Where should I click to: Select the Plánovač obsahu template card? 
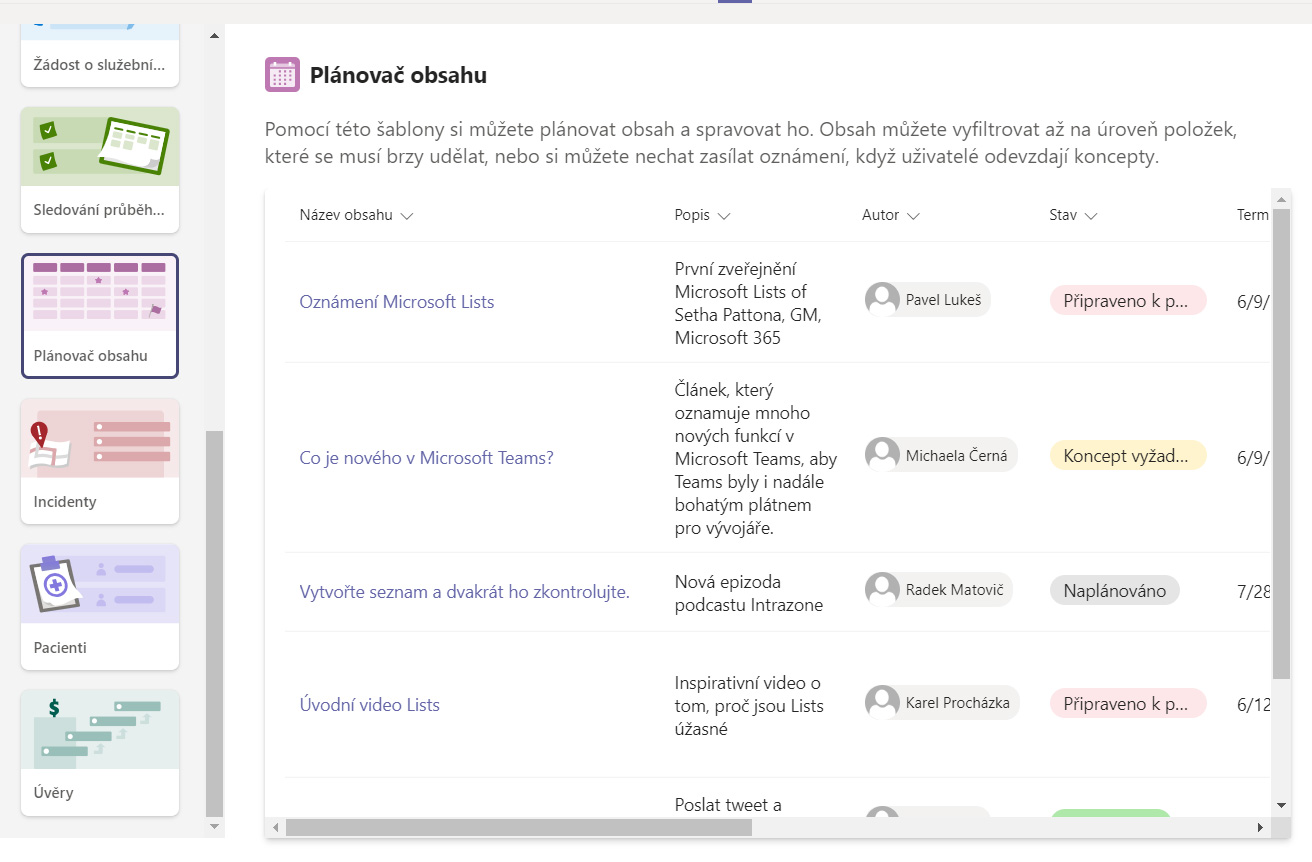point(100,316)
